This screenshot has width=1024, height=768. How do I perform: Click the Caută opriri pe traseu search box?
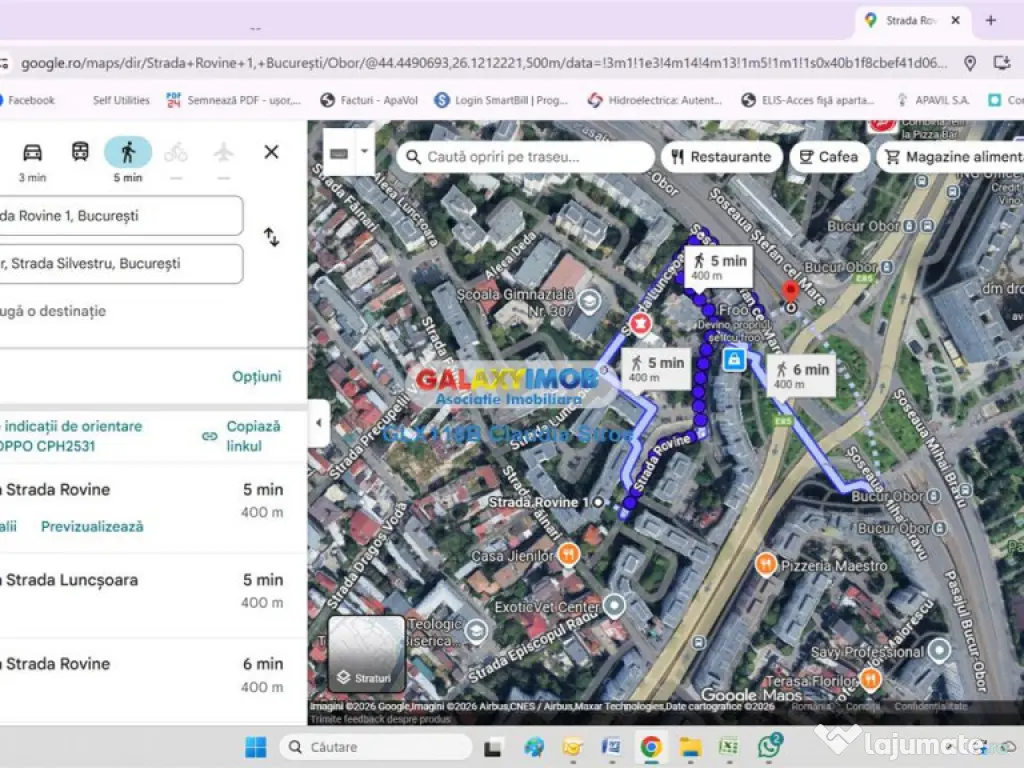point(526,157)
